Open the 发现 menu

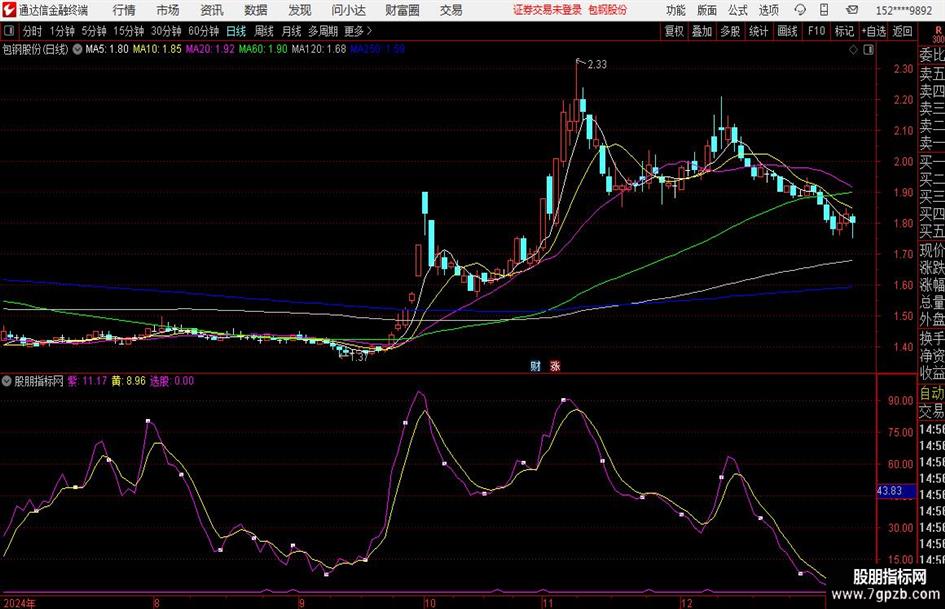point(300,10)
